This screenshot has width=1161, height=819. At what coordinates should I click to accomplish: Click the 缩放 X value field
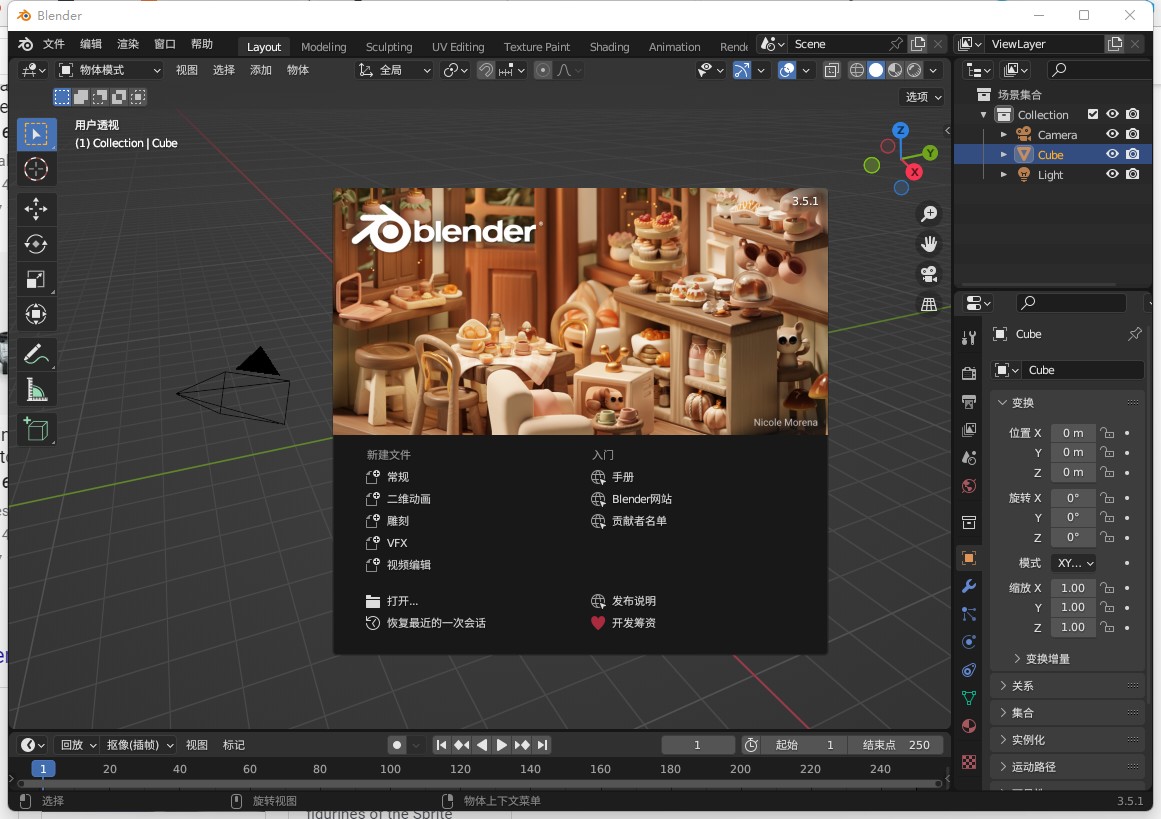point(1073,588)
